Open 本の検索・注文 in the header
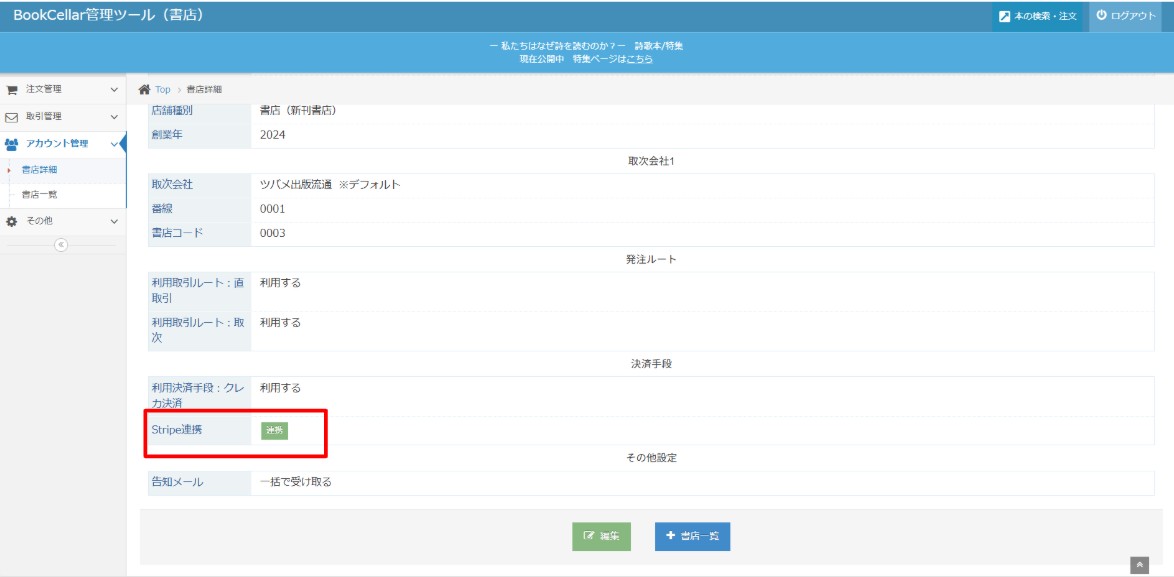 [1037, 16]
